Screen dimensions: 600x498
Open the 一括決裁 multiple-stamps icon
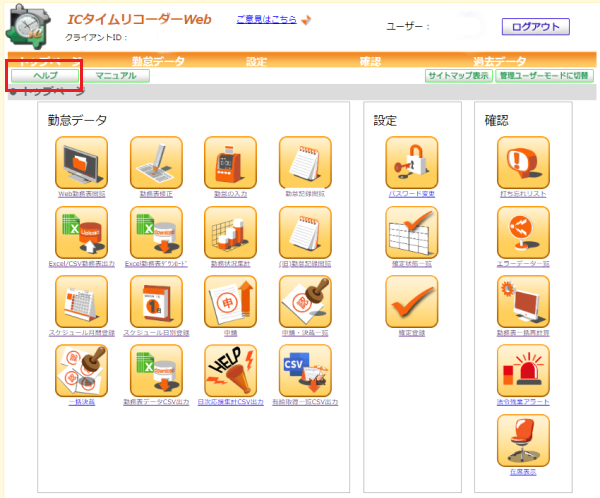82,371
